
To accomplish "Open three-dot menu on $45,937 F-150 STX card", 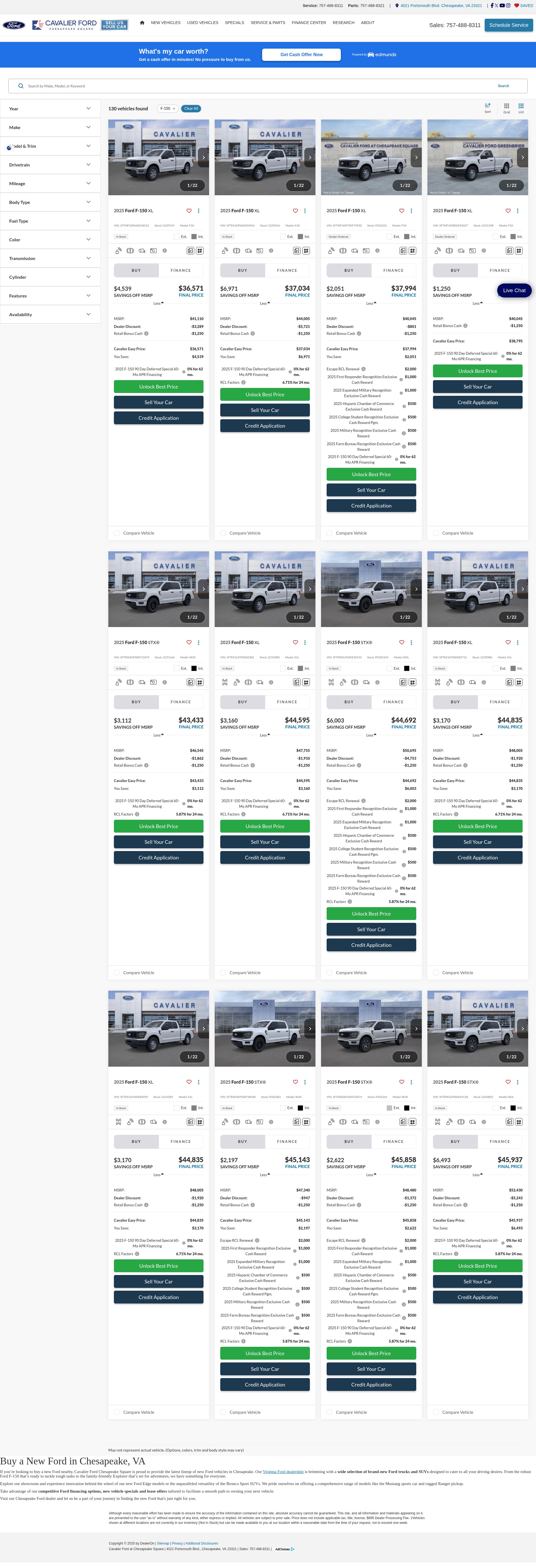I will (518, 1082).
